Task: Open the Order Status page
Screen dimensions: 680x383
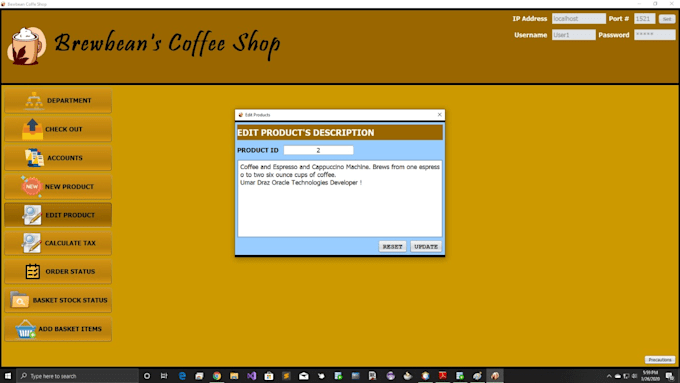Action: pos(58,272)
